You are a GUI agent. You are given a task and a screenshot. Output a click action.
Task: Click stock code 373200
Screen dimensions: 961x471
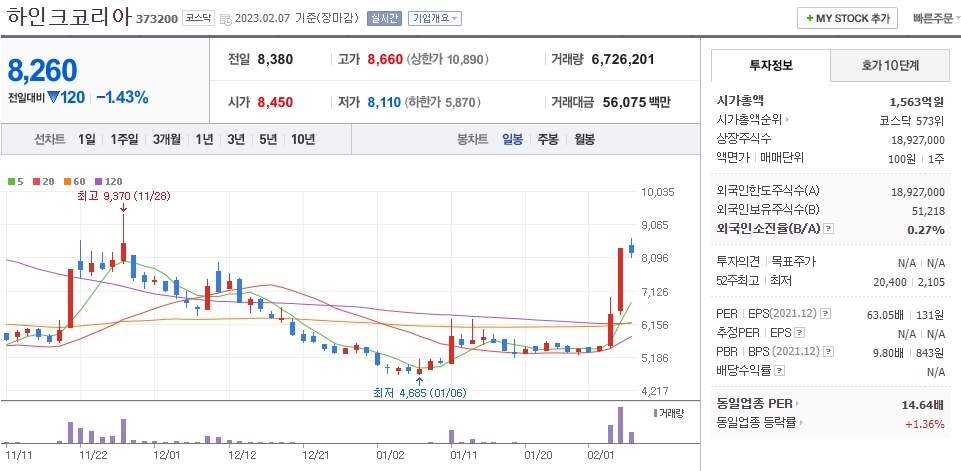(x=156, y=19)
